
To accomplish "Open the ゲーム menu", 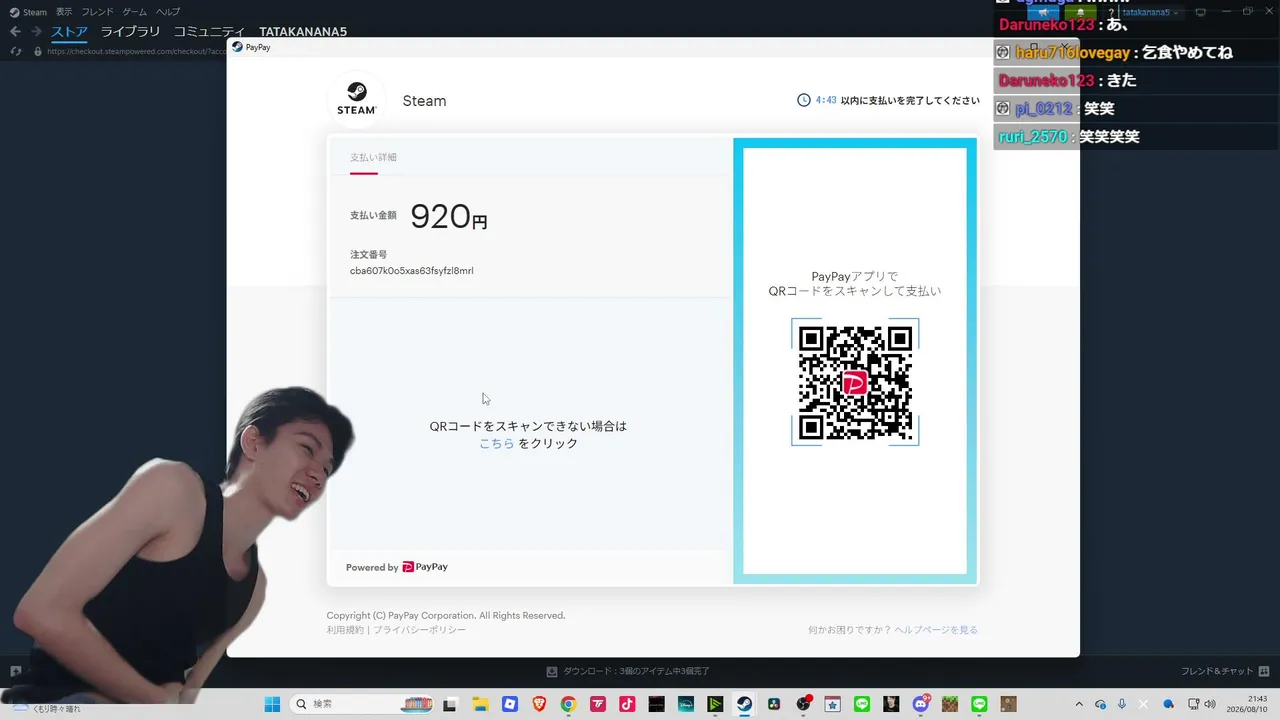I will [x=135, y=12].
